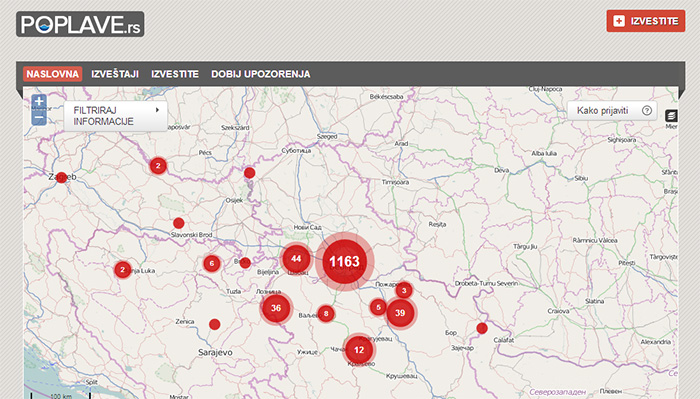
Task: Click the POPLAVE.rs logo
Action: 80,24
